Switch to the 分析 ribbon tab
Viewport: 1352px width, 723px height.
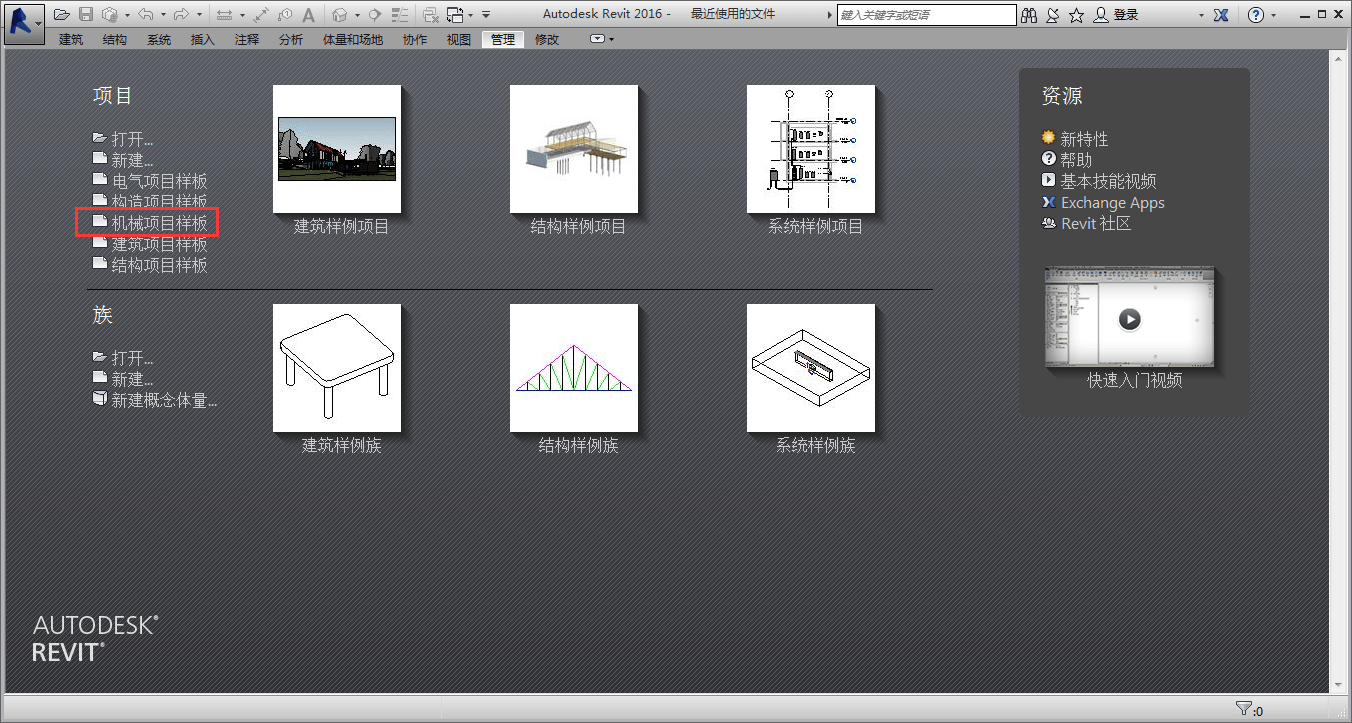pos(291,39)
